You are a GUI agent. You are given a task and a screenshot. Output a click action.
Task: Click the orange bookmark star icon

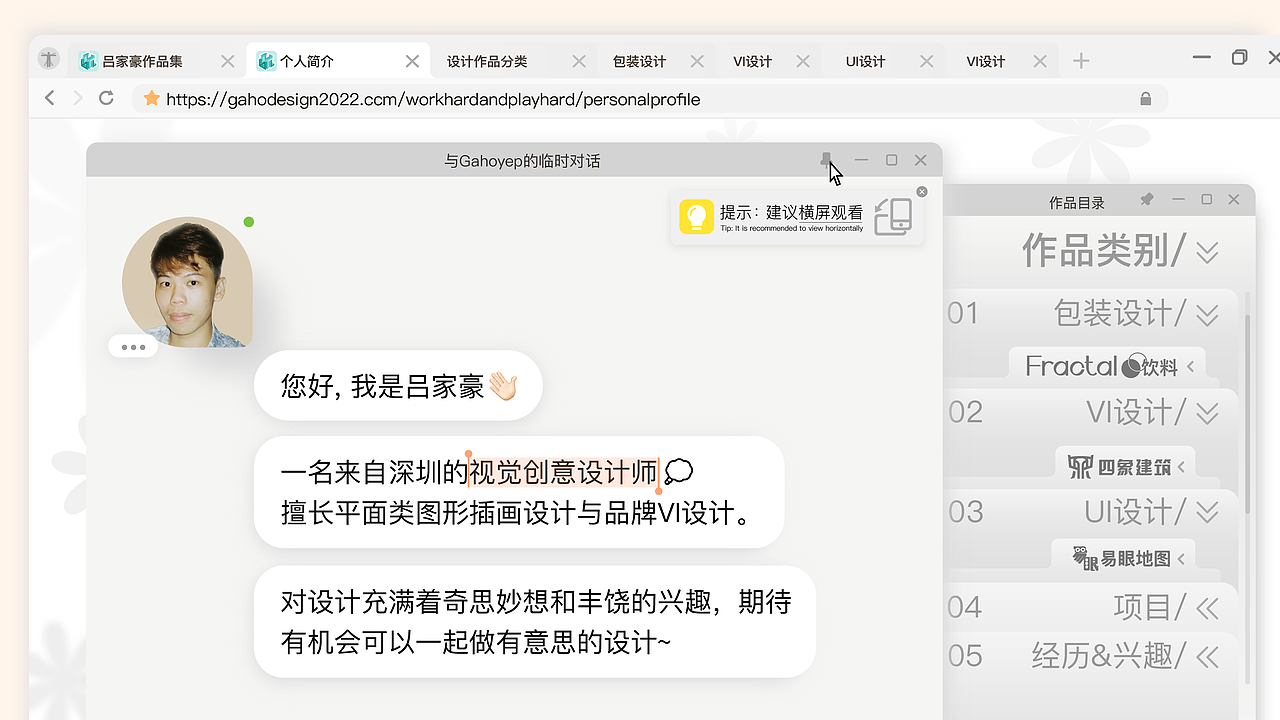tap(152, 98)
